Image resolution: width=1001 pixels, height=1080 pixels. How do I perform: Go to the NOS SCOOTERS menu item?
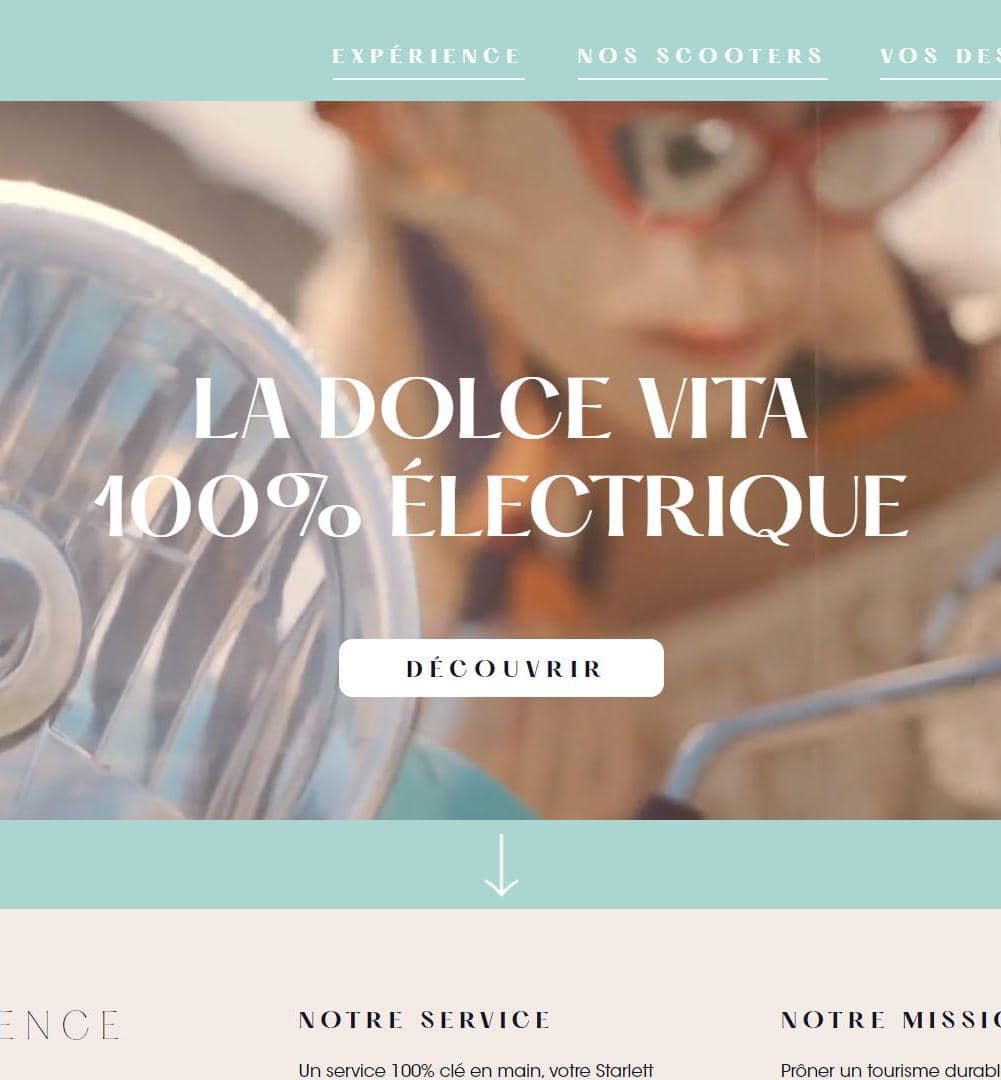(701, 56)
